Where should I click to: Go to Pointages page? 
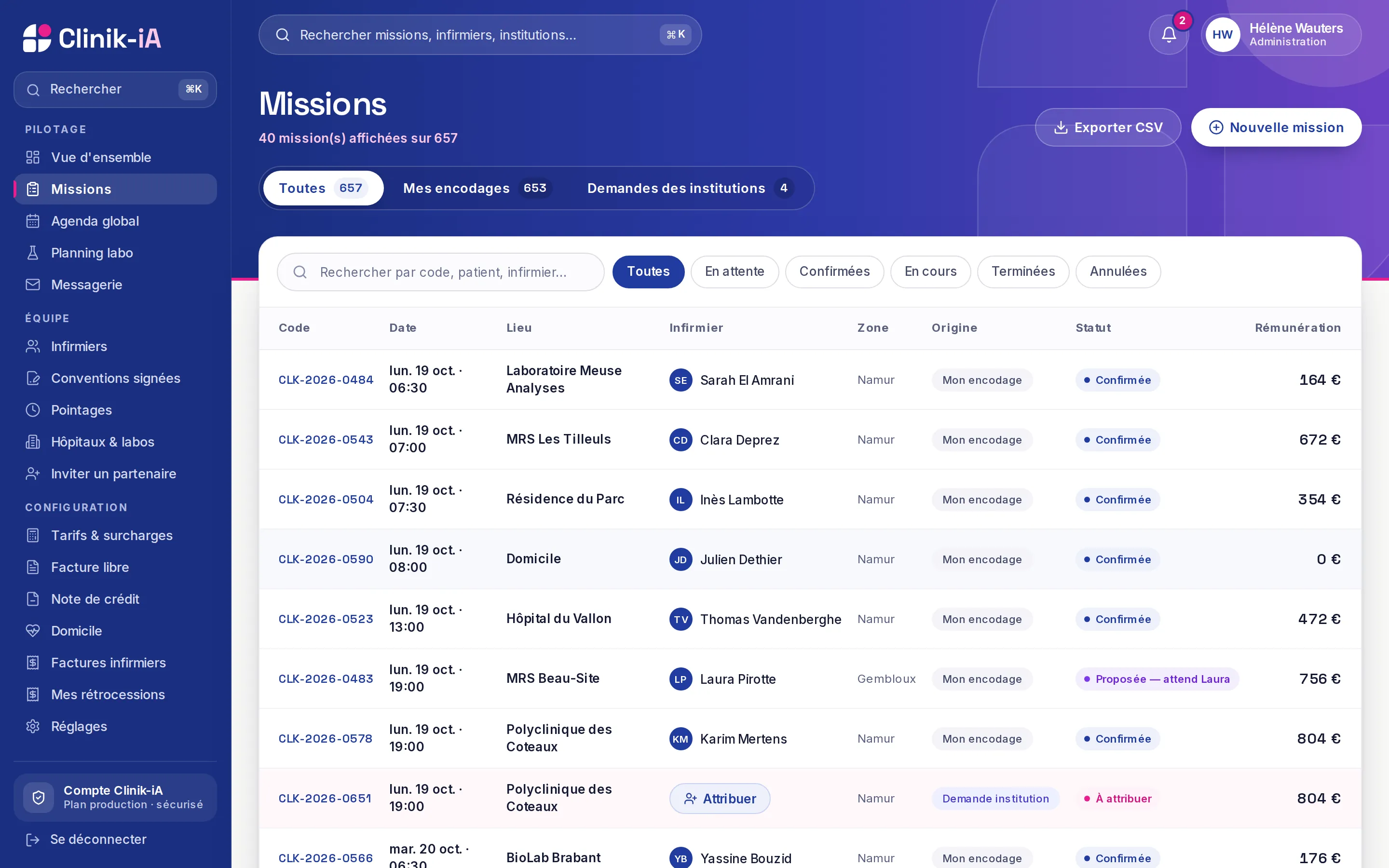pos(115,410)
